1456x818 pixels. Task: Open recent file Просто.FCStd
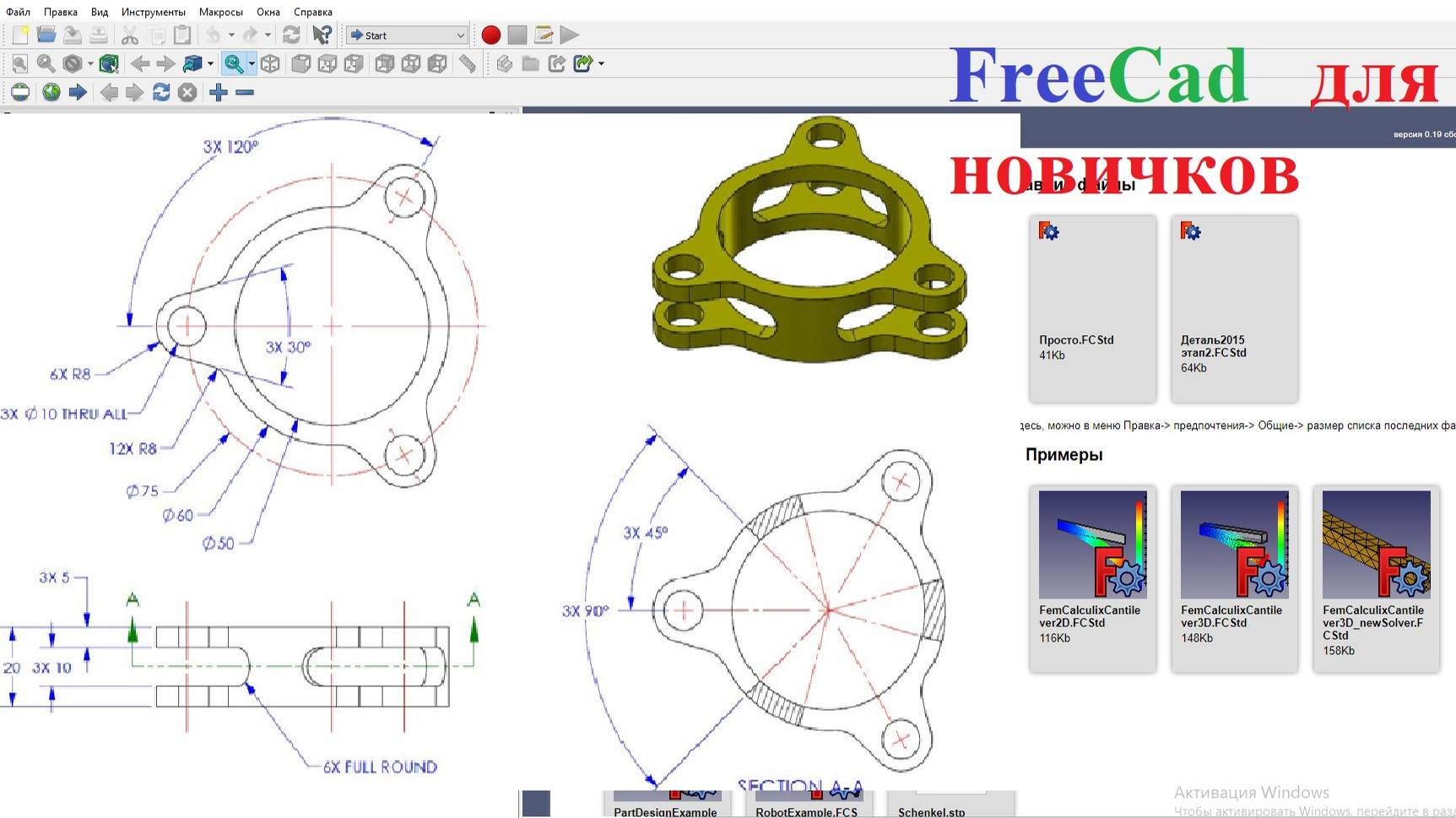(1092, 308)
